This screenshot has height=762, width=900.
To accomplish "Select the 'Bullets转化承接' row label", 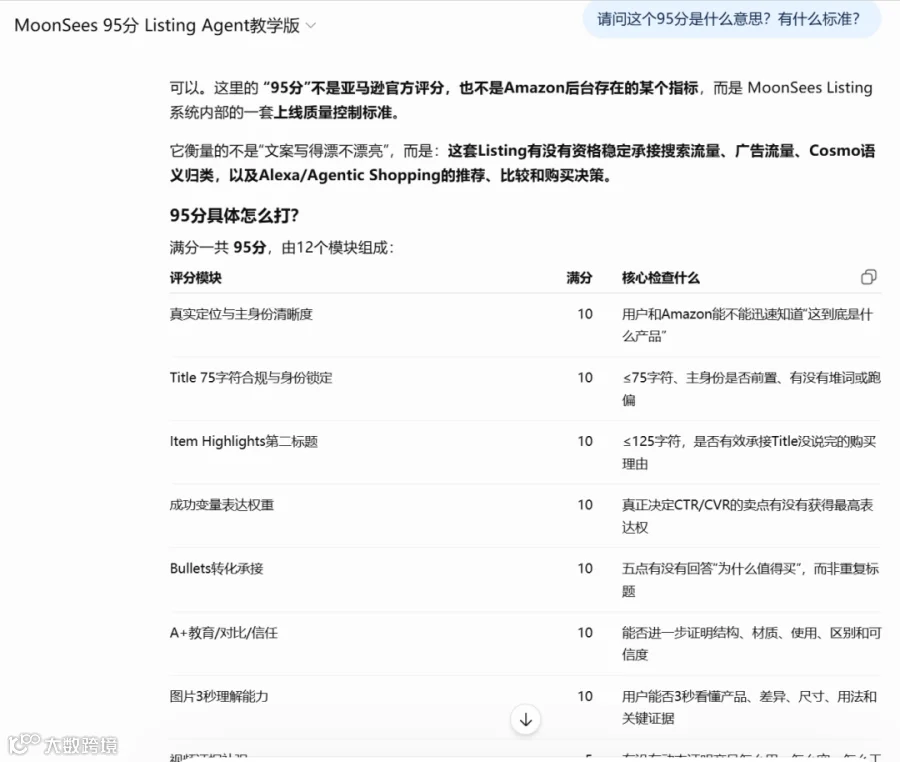I will pos(216,569).
